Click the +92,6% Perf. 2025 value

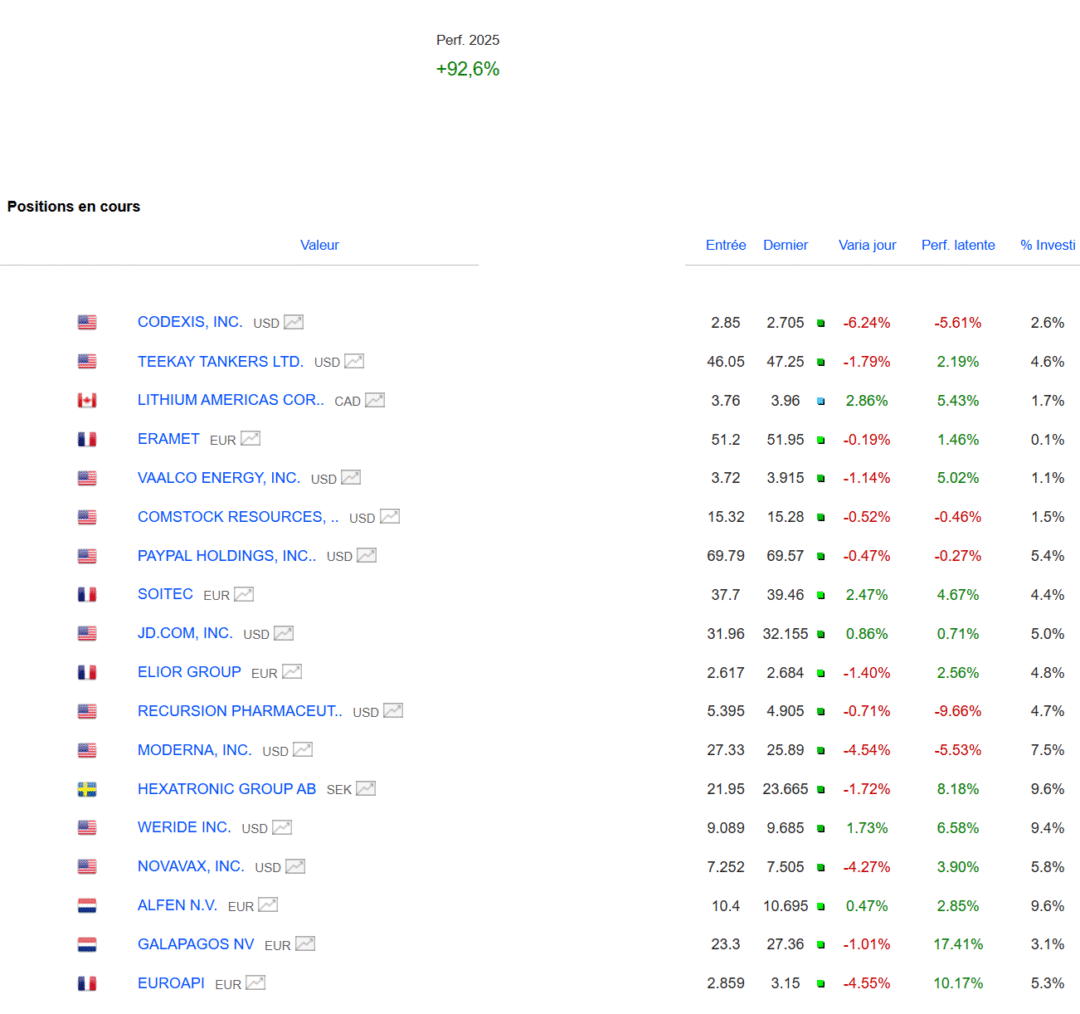tap(468, 69)
